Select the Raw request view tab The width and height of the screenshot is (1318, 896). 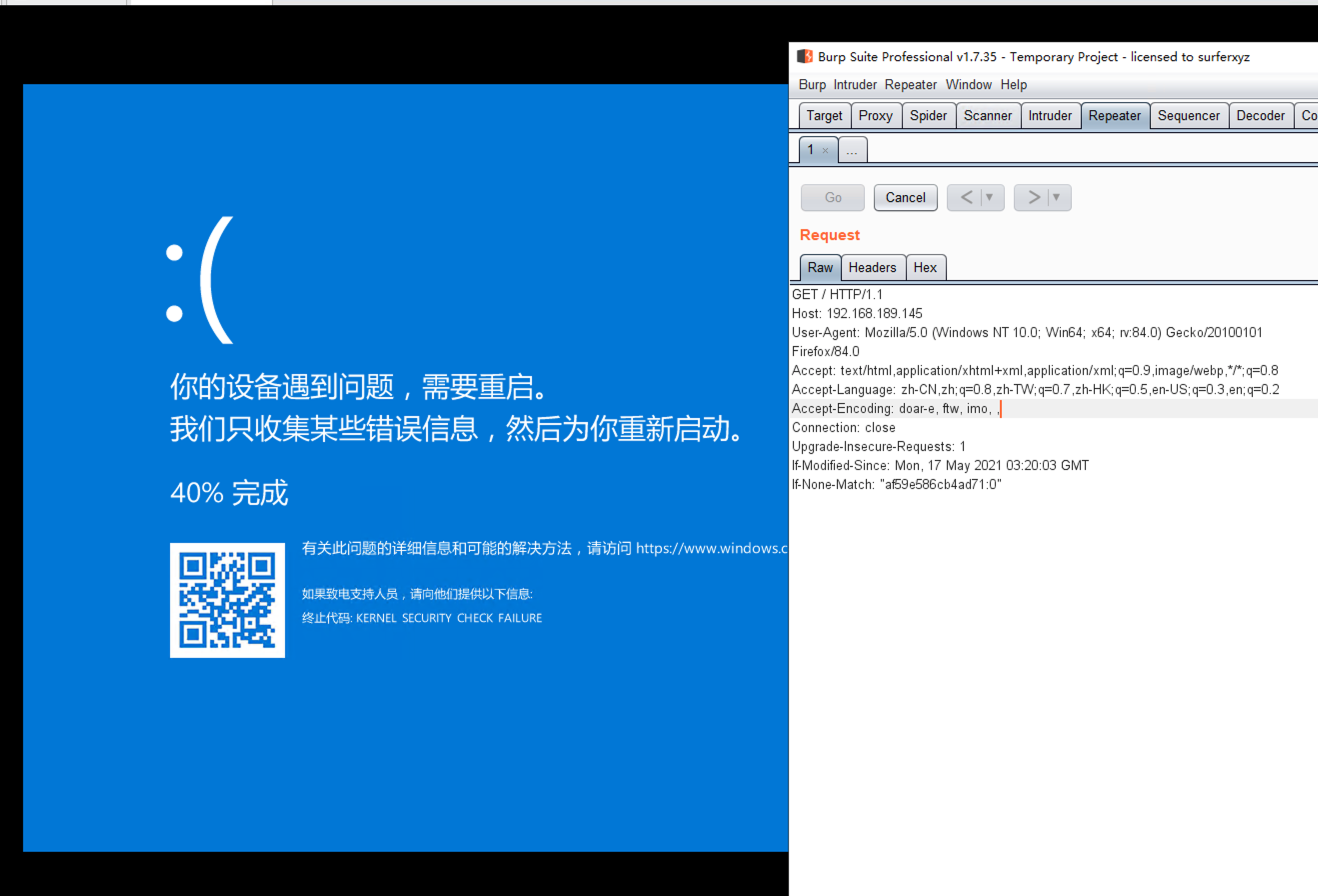coord(820,268)
